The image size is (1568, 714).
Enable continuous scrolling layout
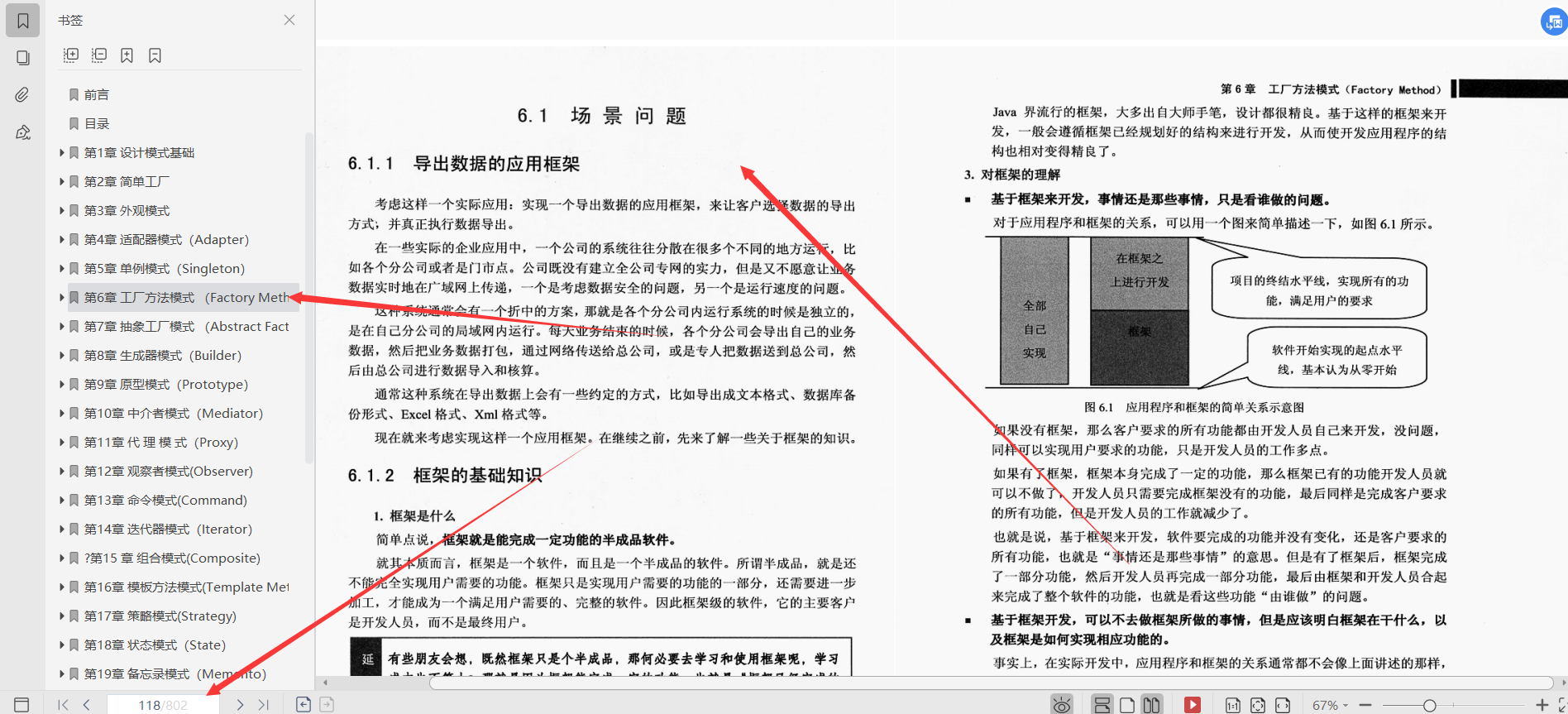coord(1102,705)
